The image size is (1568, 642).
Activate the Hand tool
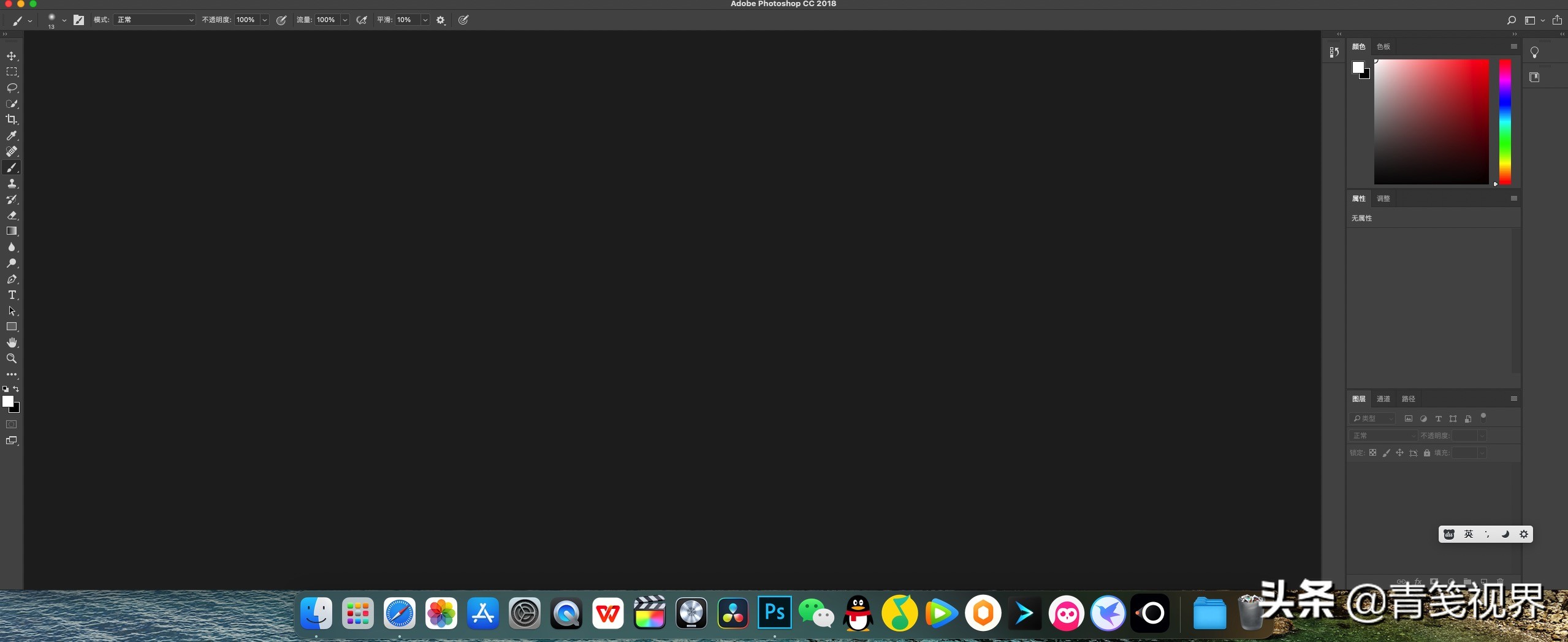(12, 342)
